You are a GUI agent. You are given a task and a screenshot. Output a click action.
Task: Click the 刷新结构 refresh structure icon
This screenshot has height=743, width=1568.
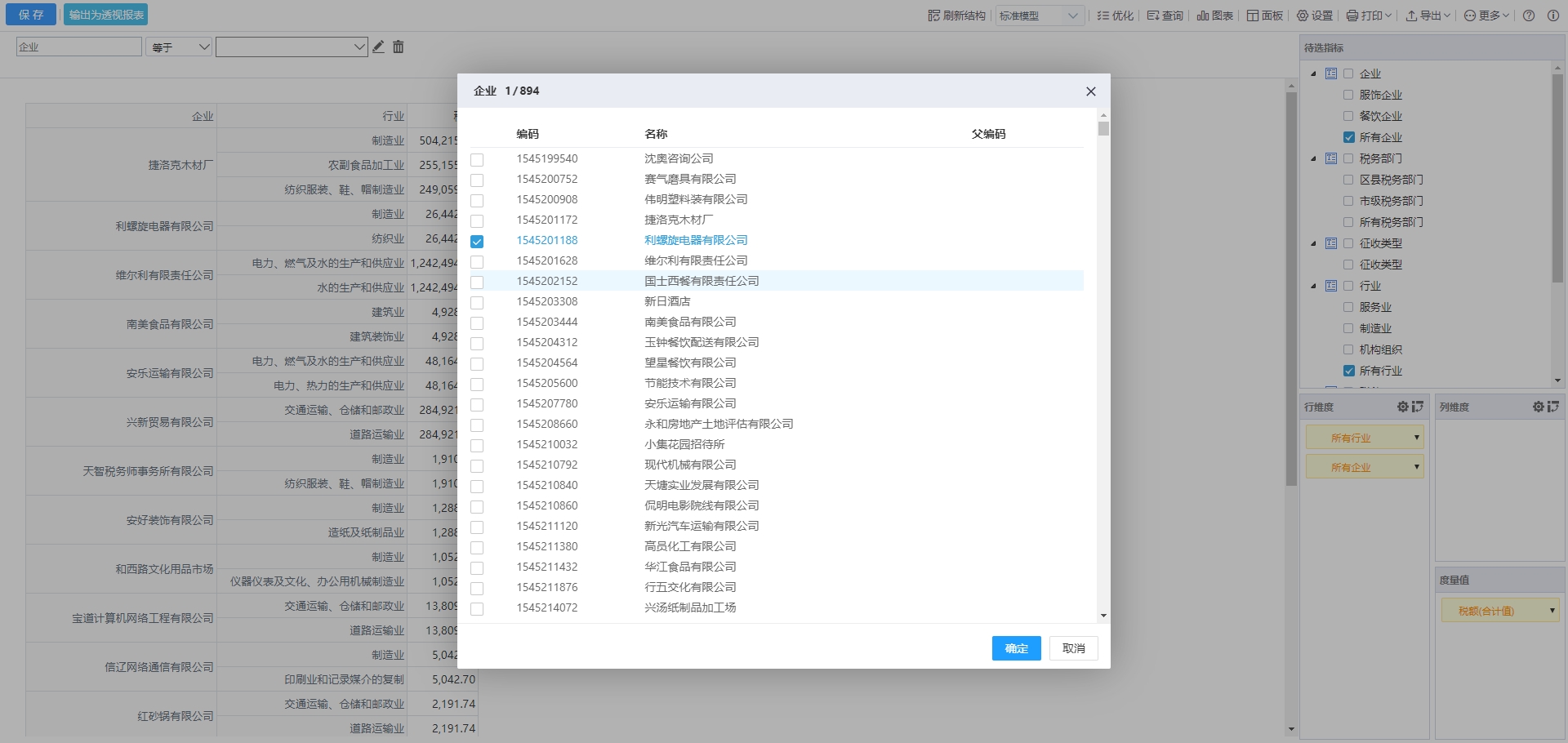tap(934, 16)
